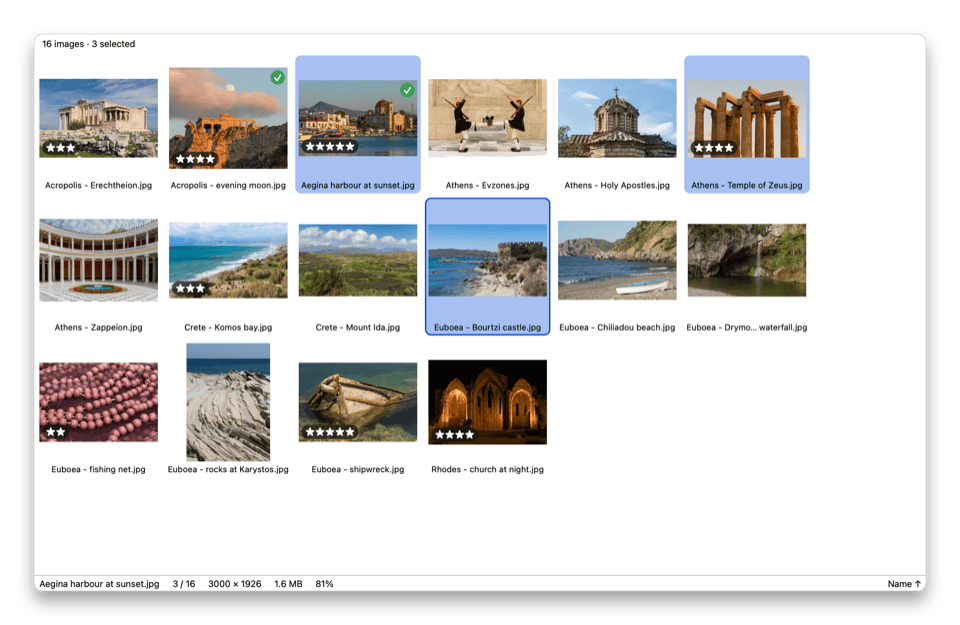Click the '3 / 16' position indicator
960x625 pixels.
[x=184, y=584]
